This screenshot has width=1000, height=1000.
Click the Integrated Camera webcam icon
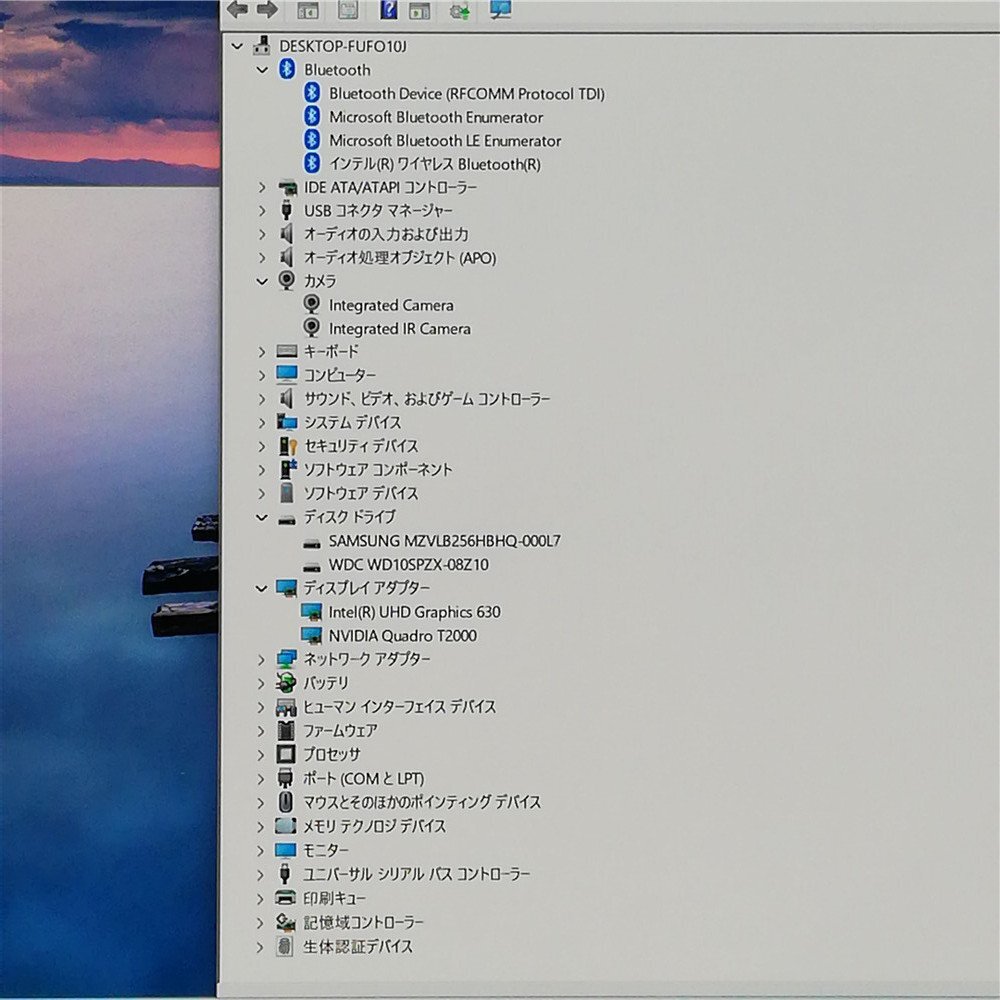pyautogui.click(x=311, y=305)
